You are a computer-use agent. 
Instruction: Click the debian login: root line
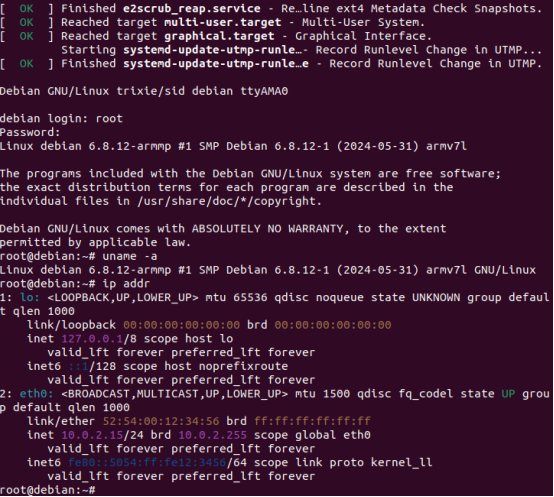click(61, 118)
